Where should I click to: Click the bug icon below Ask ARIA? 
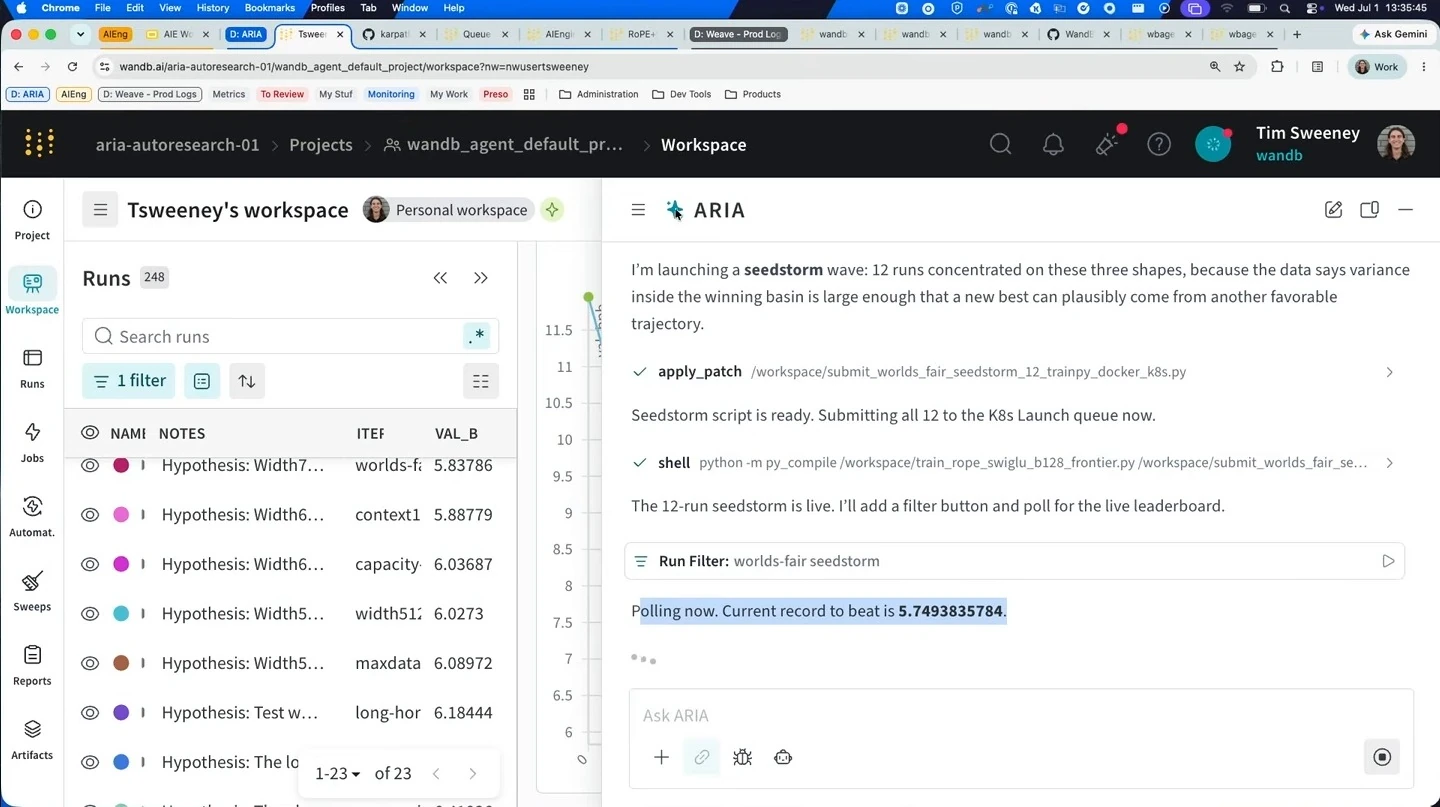[x=742, y=757]
